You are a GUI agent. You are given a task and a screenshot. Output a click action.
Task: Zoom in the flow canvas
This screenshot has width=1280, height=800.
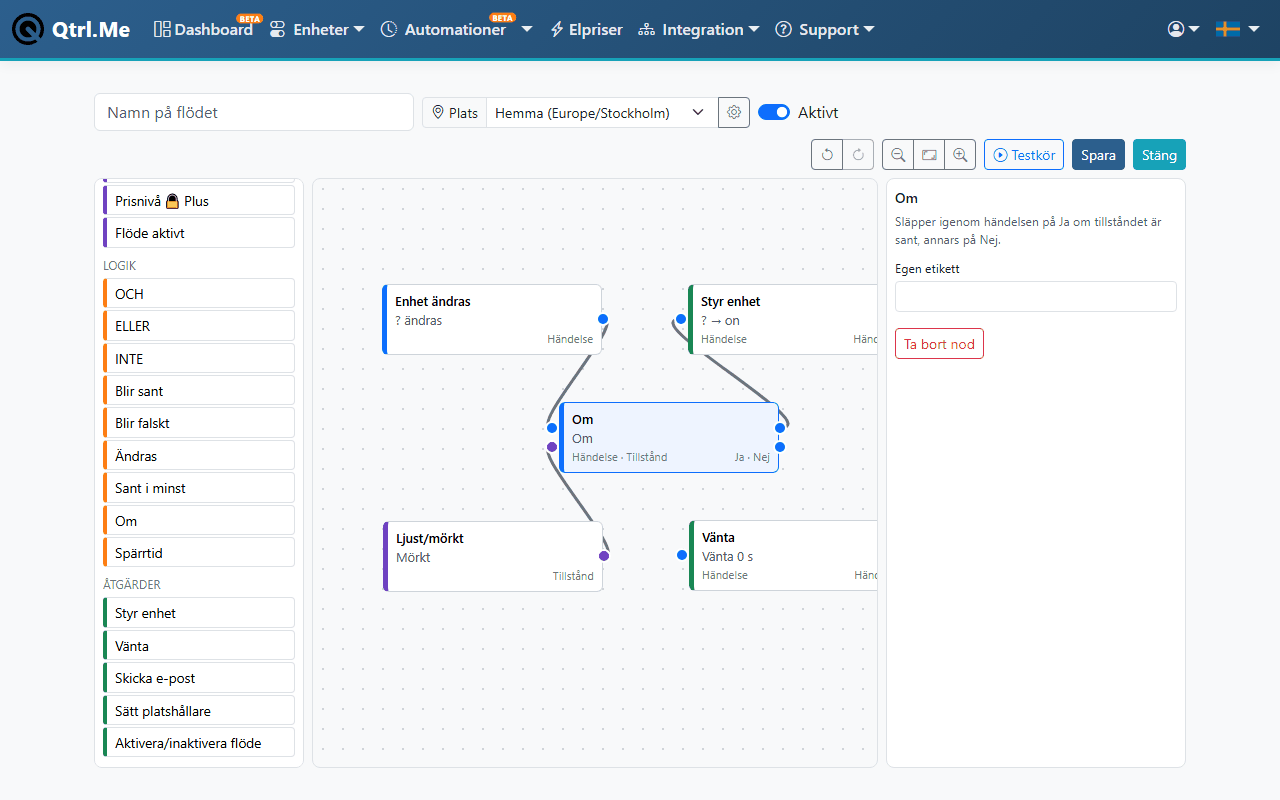(x=960, y=155)
